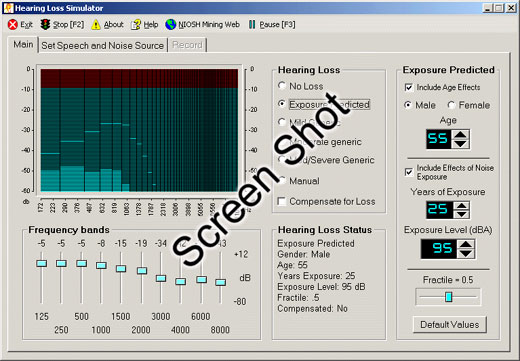The image size is (520, 361).
Task: Switch to Set Speech and Noise Source tab
Action: click(103, 45)
